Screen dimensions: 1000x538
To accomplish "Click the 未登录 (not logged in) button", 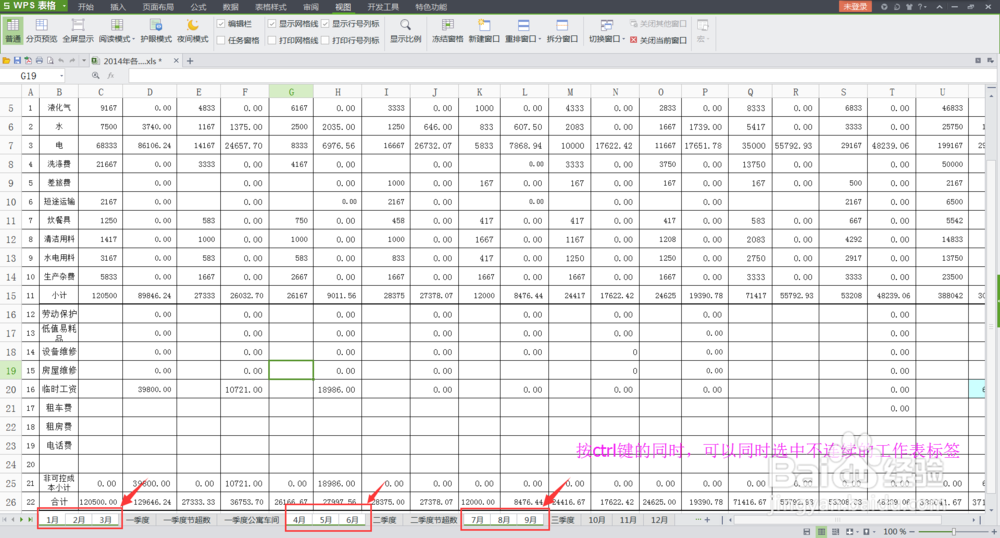I will click(855, 6).
